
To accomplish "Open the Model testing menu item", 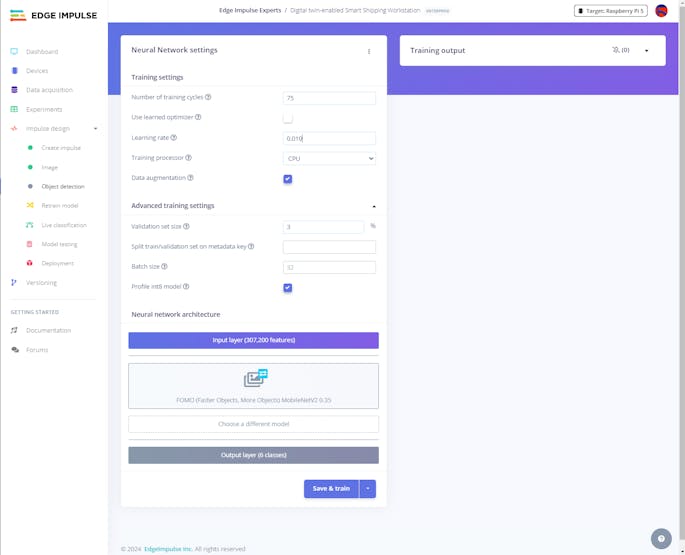I will (x=59, y=244).
